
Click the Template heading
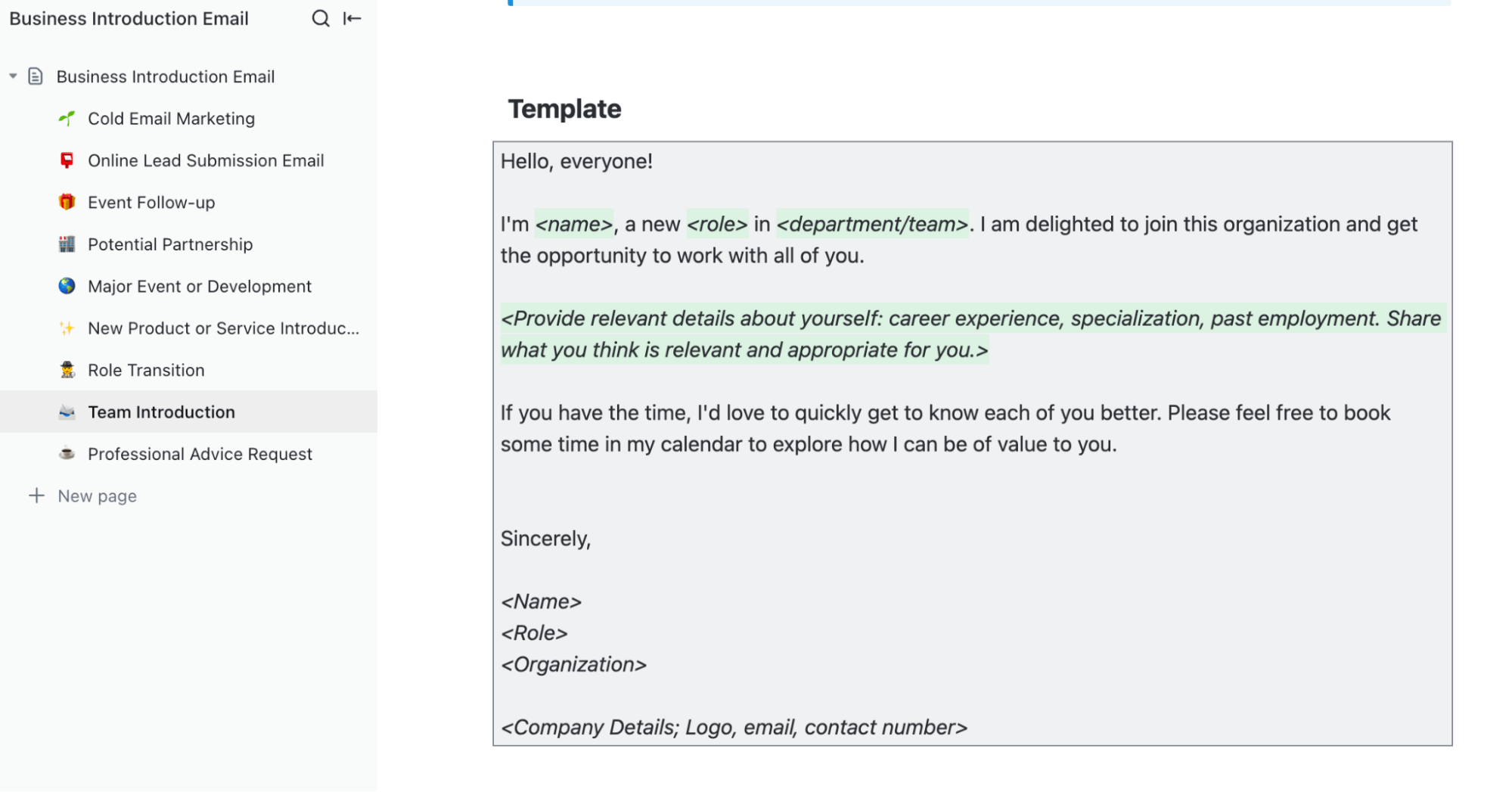click(564, 109)
